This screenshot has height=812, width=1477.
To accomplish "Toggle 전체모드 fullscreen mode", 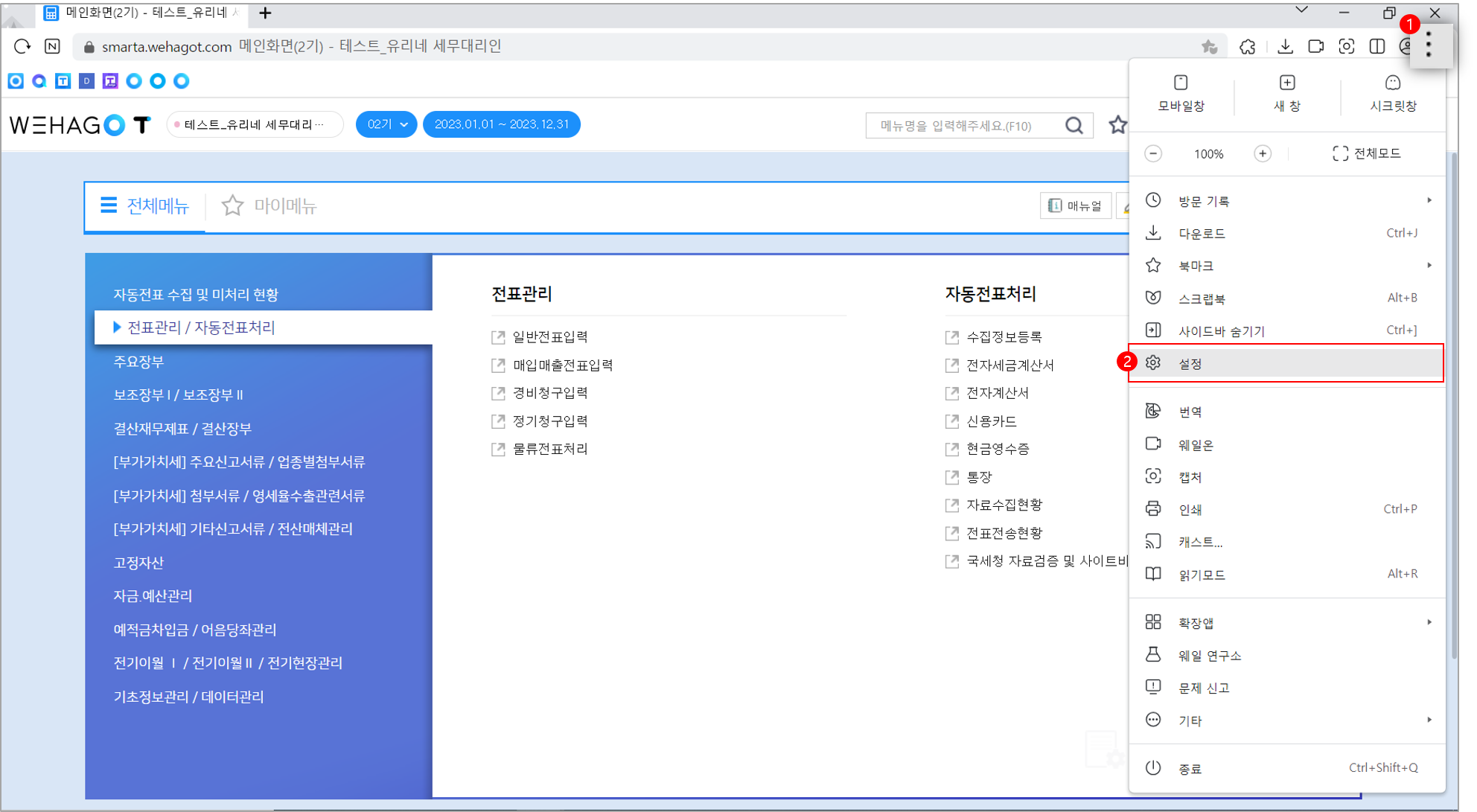I will click(1366, 153).
